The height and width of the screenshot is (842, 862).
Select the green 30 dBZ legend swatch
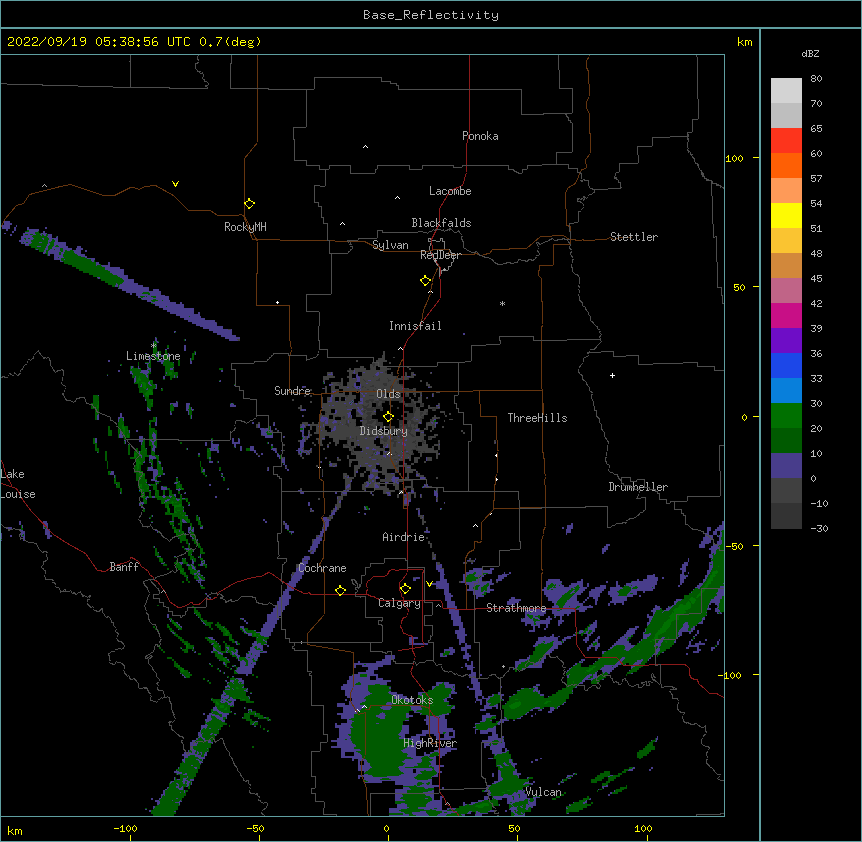tap(786, 415)
